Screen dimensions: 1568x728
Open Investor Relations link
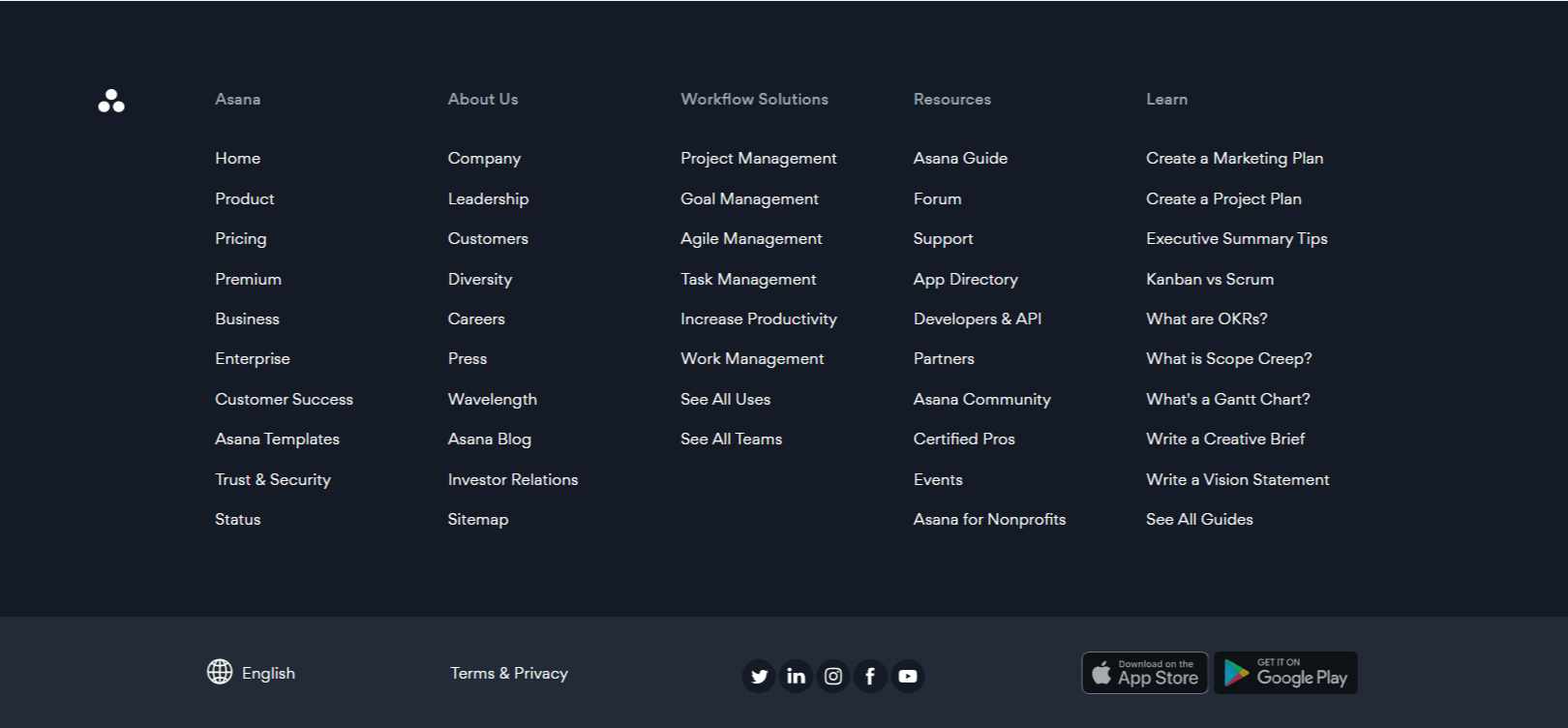click(513, 479)
